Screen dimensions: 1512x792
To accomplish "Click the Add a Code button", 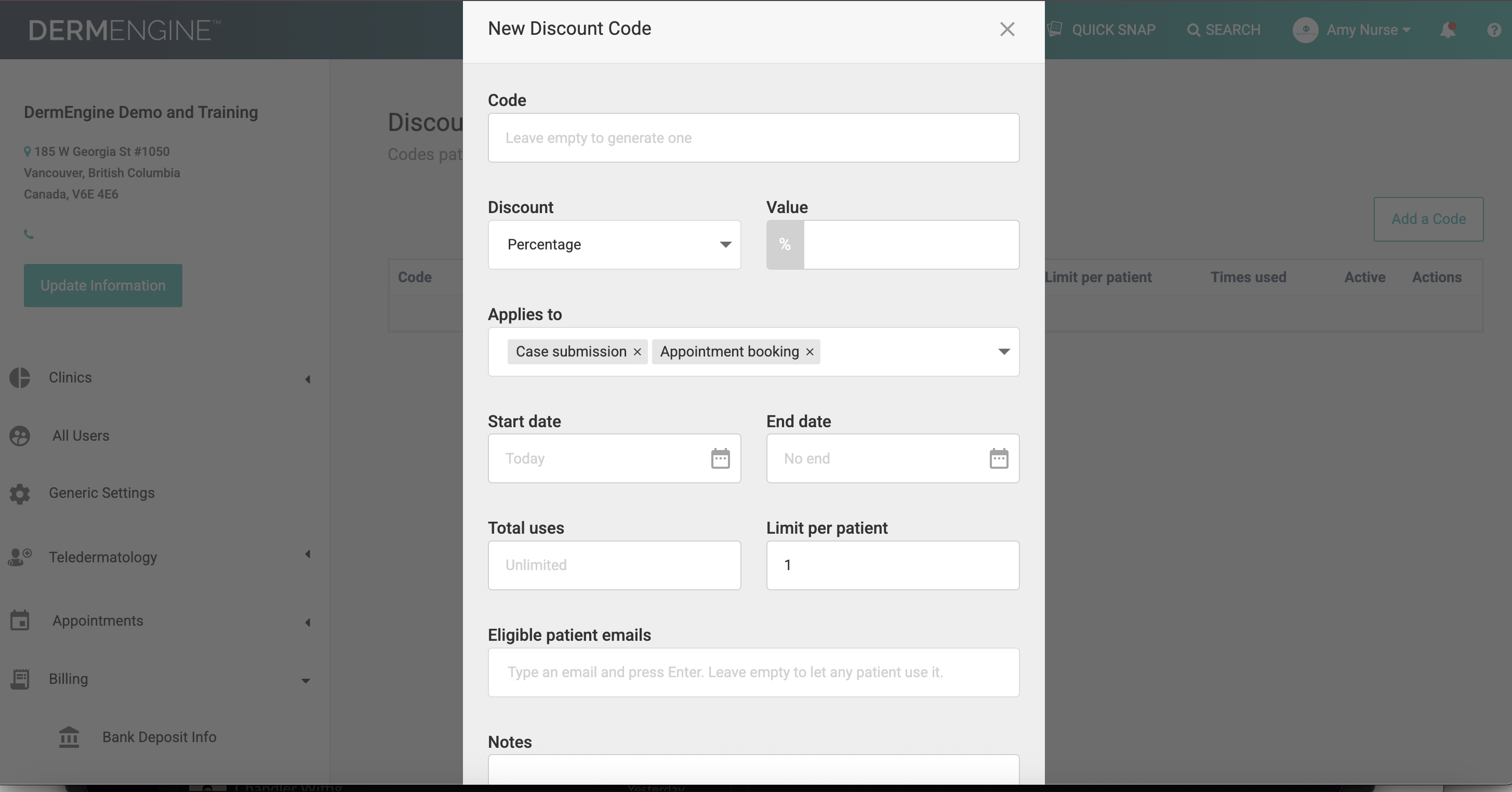I will tap(1428, 219).
